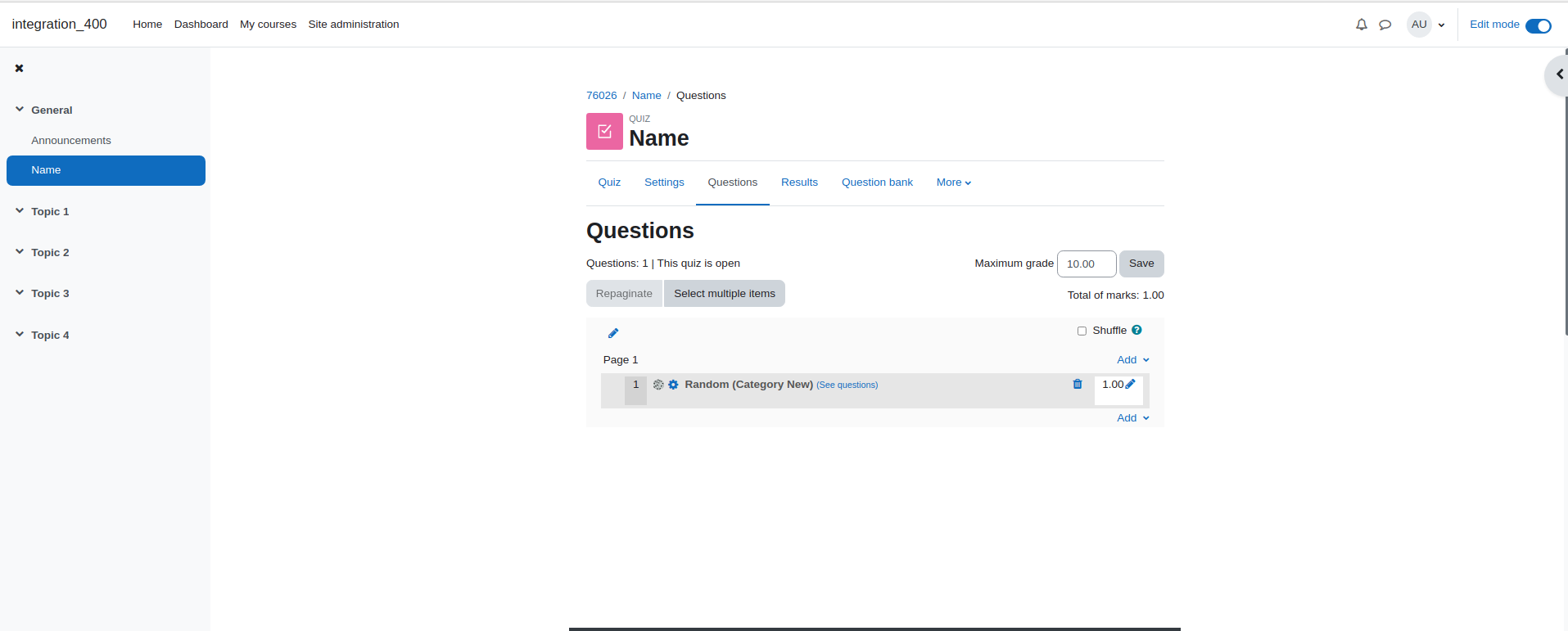
Task: Collapse Topic 1 in sidebar
Action: click(20, 211)
